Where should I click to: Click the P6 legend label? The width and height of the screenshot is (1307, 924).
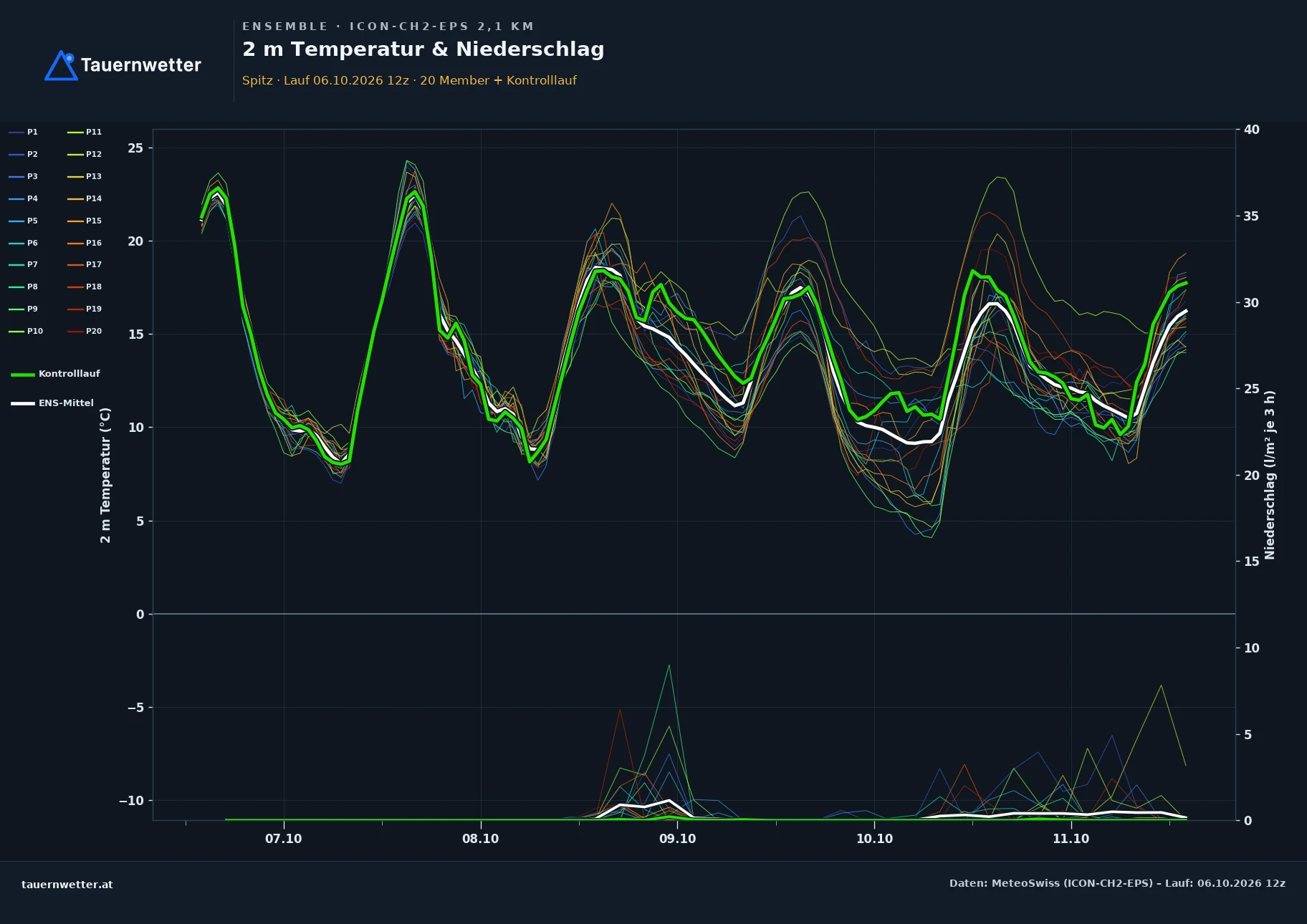coord(32,243)
